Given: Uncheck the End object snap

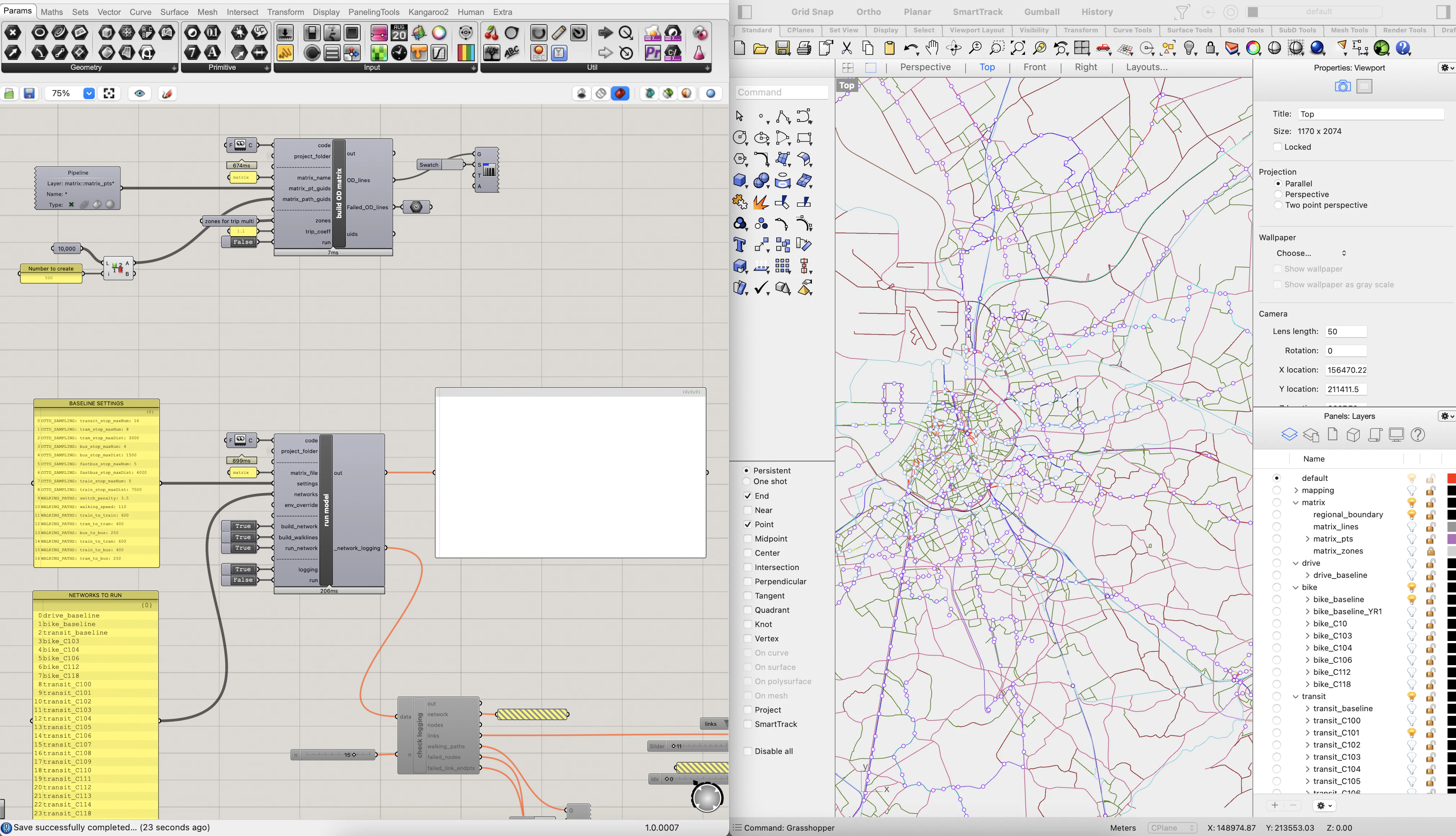Looking at the screenshot, I should click(x=747, y=496).
